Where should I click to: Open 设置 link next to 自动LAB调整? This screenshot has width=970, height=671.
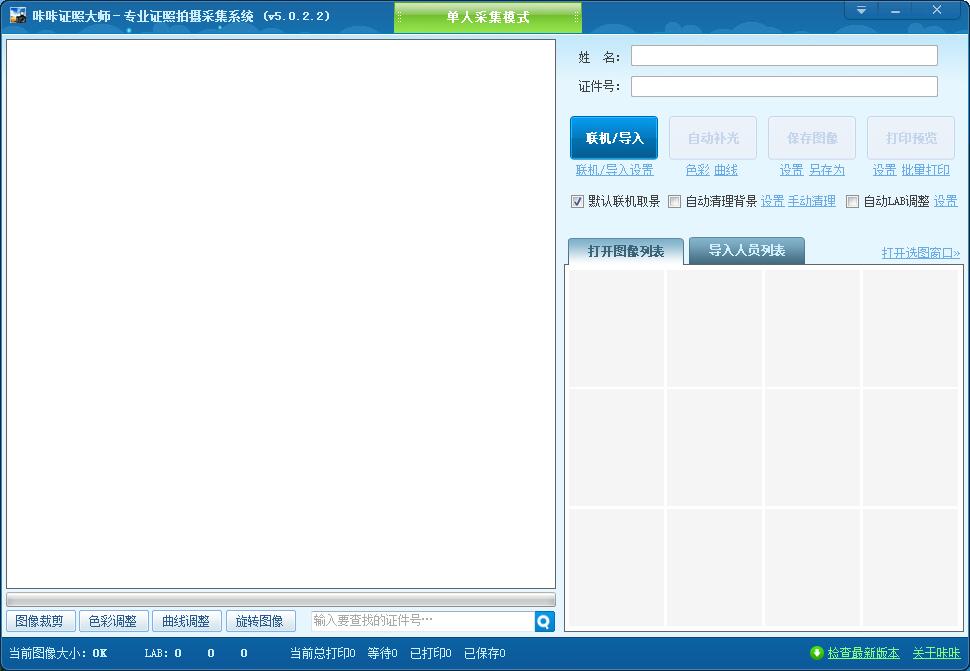tap(945, 201)
